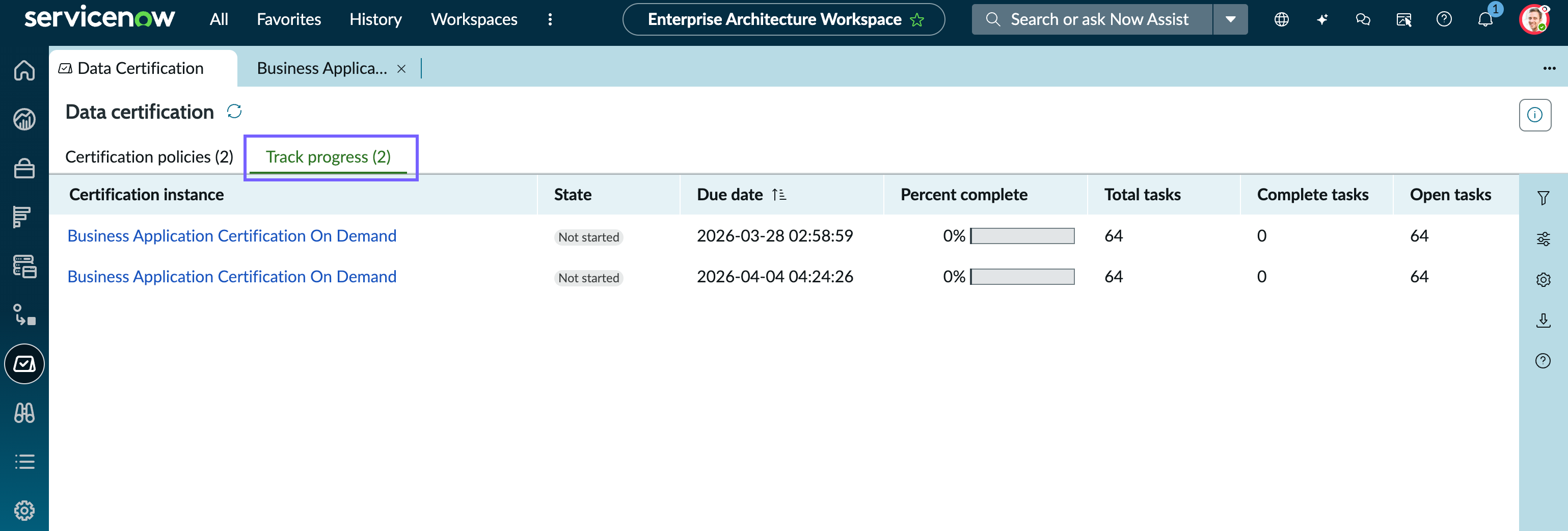The width and height of the screenshot is (1568, 531).
Task: Select the Data Certification sidebar icon
Action: pyautogui.click(x=24, y=363)
